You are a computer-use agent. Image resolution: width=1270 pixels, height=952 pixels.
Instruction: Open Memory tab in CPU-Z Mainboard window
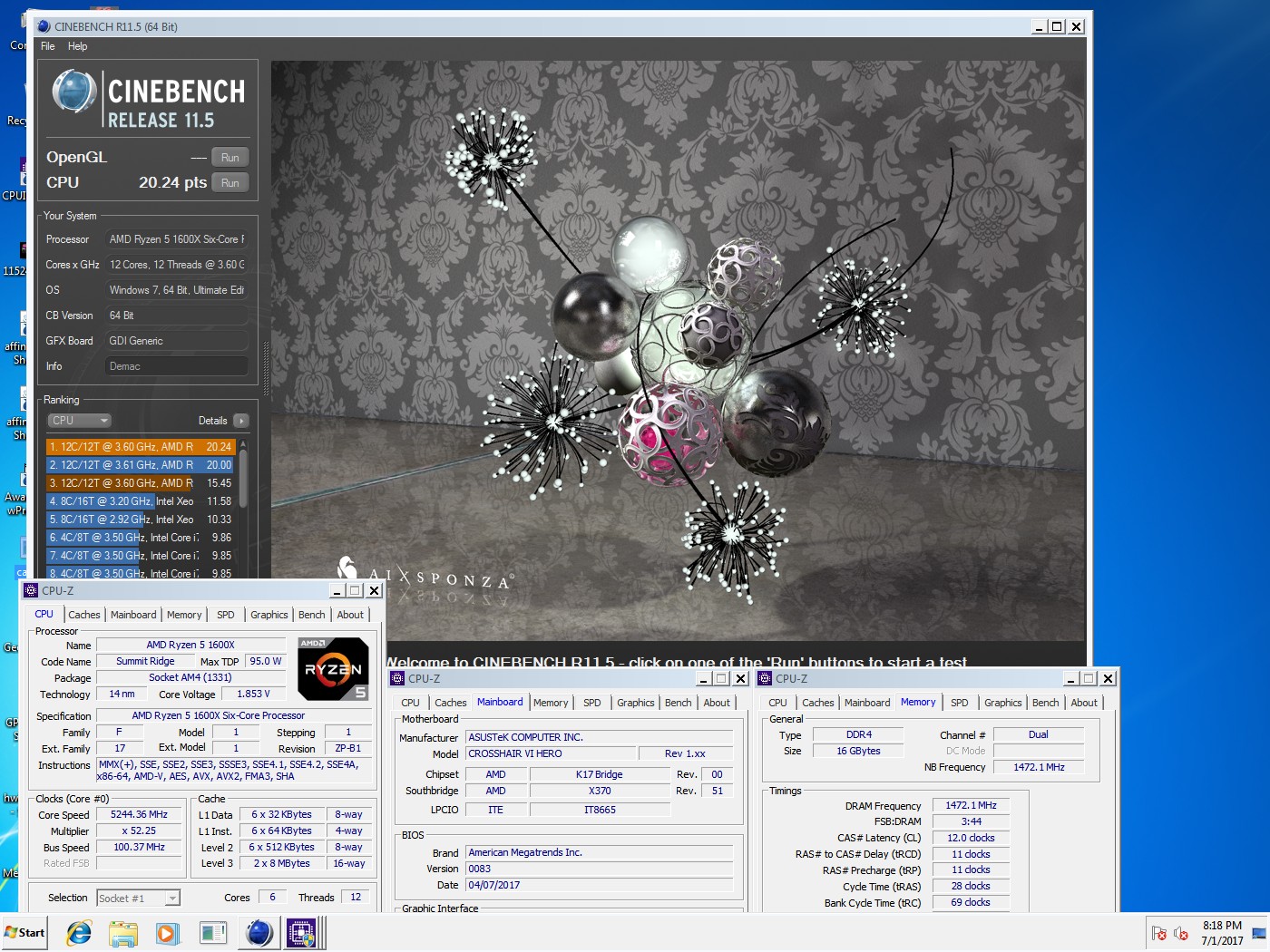click(551, 703)
